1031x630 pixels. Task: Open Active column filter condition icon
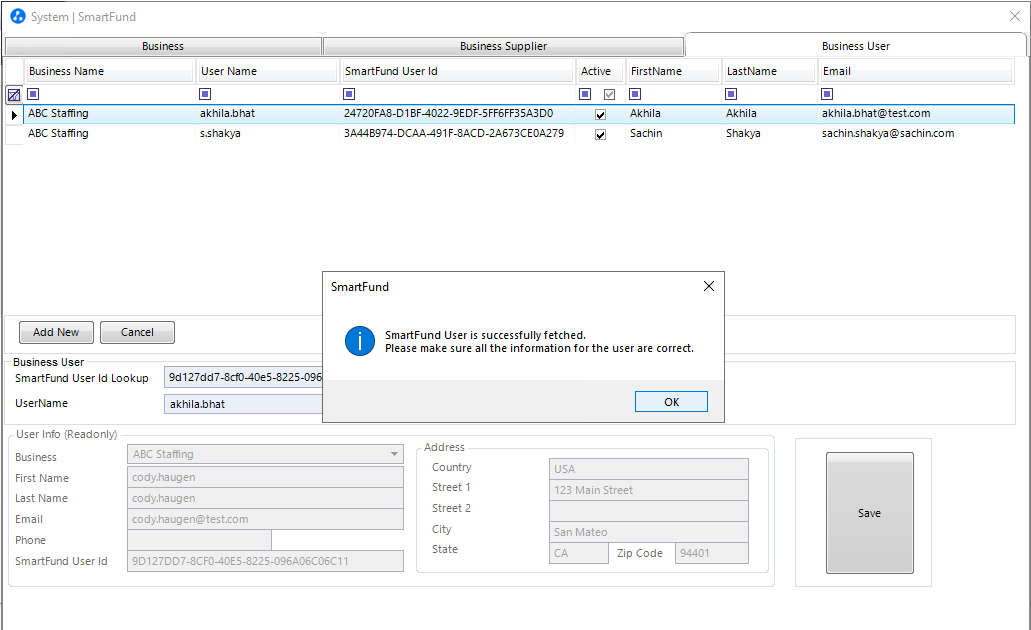click(585, 94)
